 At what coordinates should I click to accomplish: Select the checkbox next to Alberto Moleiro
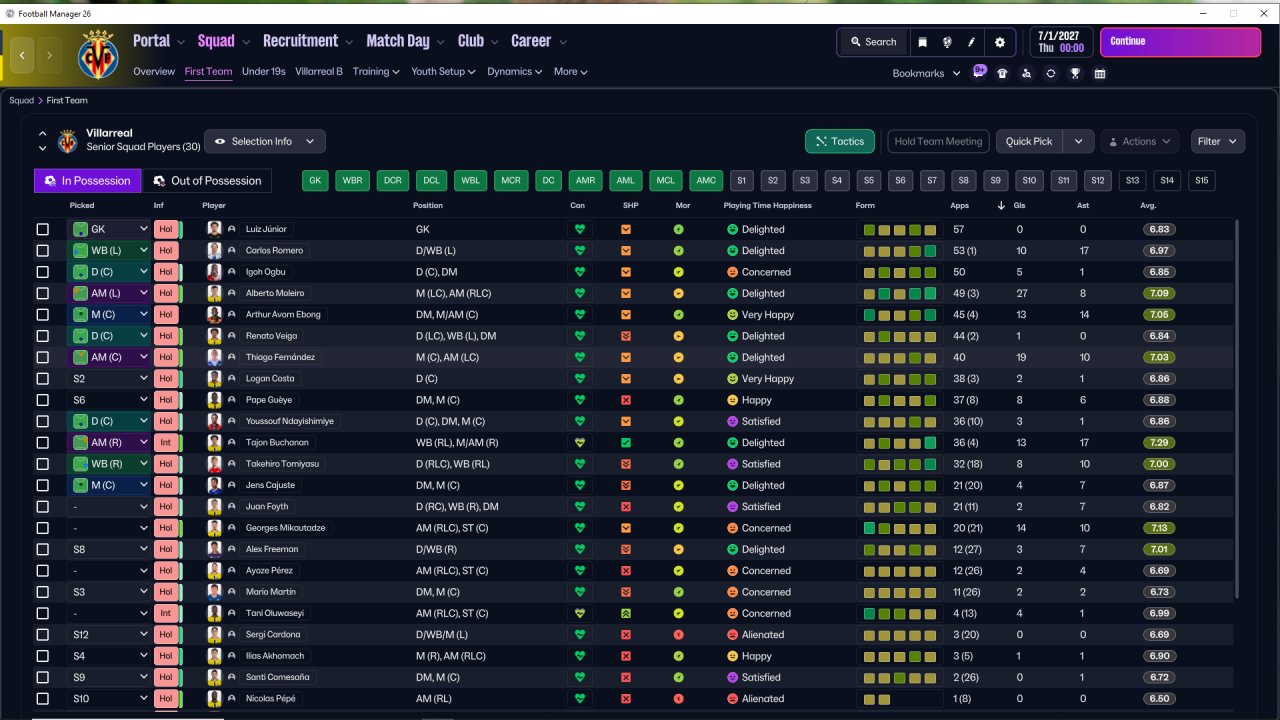click(42, 293)
